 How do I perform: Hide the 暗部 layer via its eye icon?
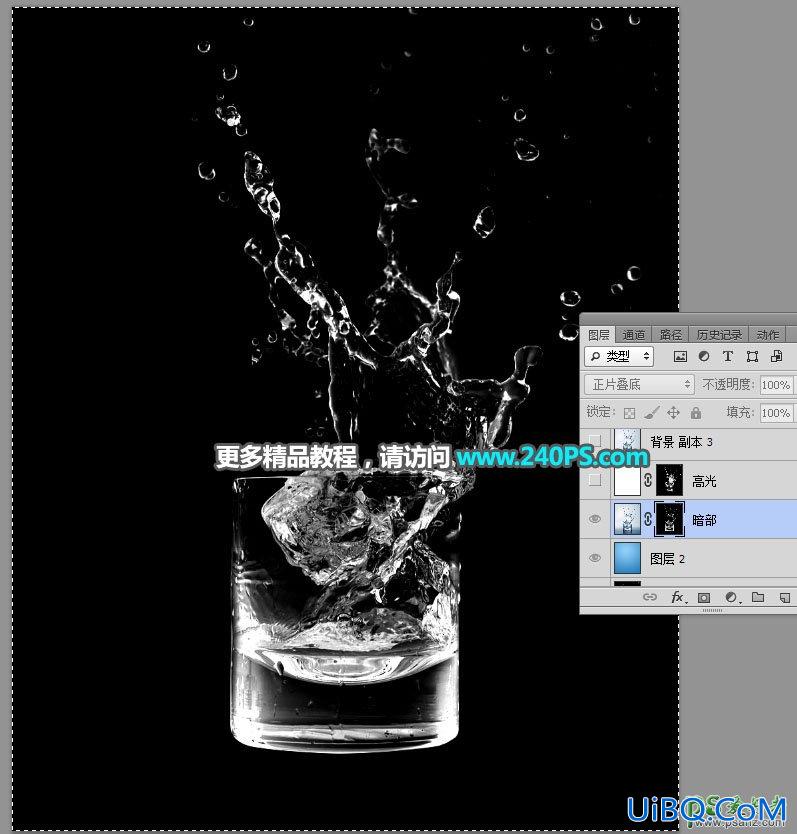(x=595, y=519)
